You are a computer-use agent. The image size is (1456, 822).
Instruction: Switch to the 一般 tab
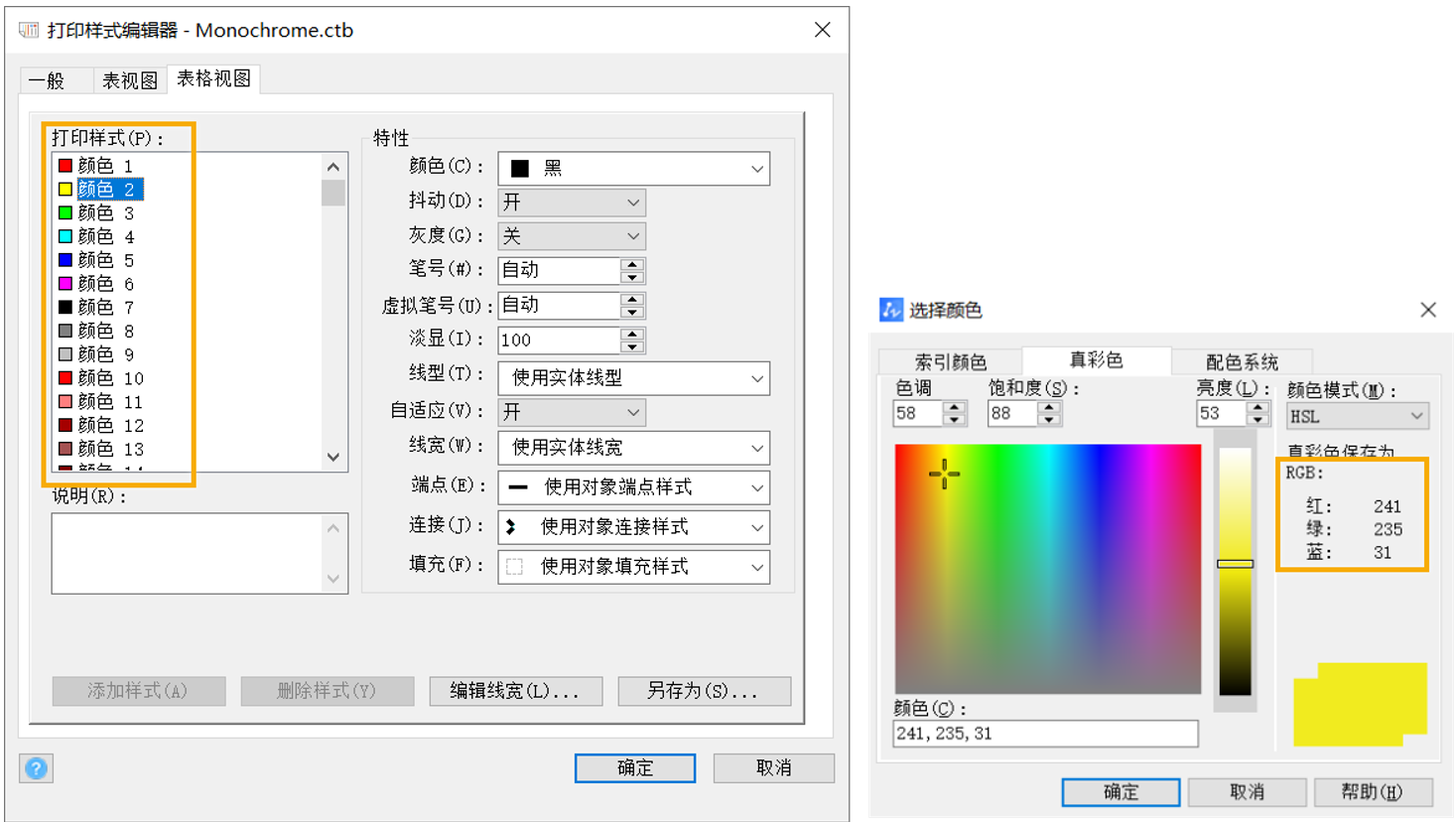tap(56, 80)
